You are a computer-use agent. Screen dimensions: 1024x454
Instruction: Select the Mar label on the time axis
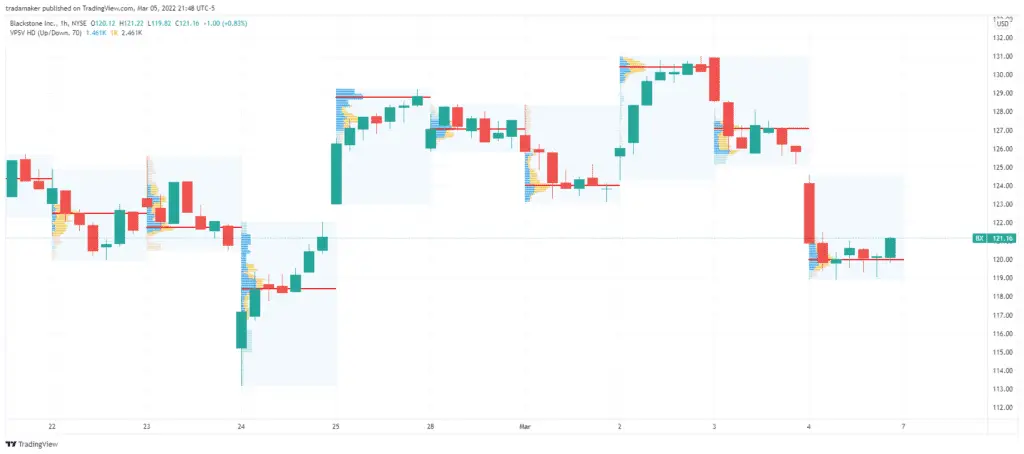click(x=524, y=427)
